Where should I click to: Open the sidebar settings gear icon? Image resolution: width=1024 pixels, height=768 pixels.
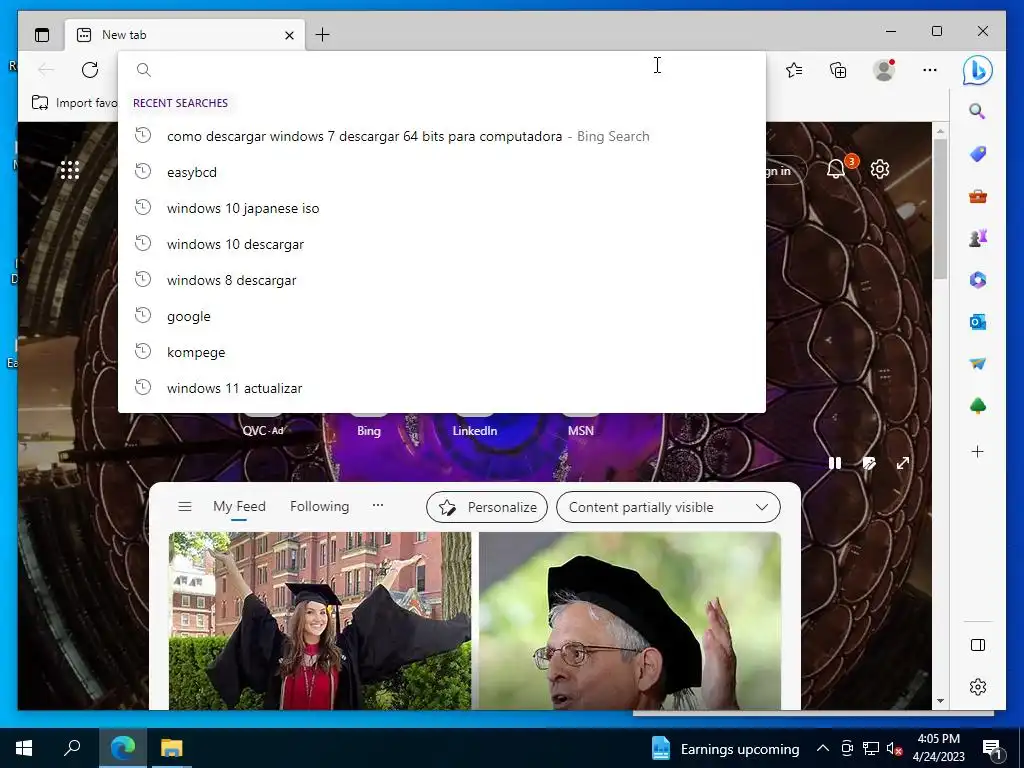[x=978, y=687]
